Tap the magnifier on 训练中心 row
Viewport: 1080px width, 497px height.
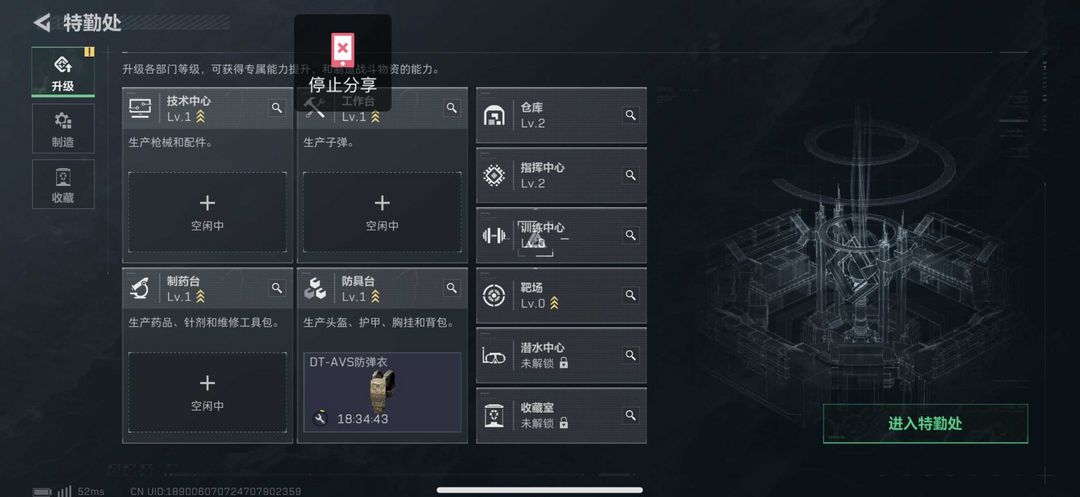click(630, 235)
